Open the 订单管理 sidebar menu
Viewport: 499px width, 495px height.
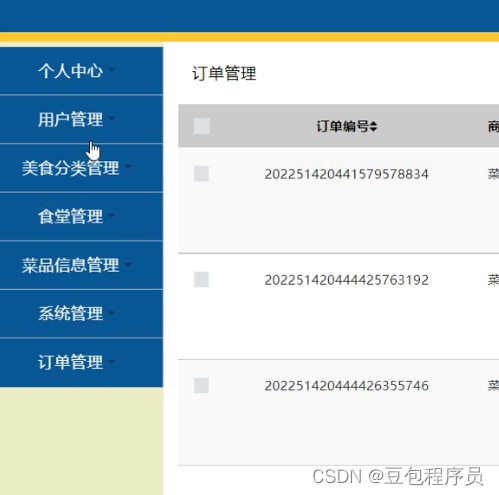(x=81, y=362)
